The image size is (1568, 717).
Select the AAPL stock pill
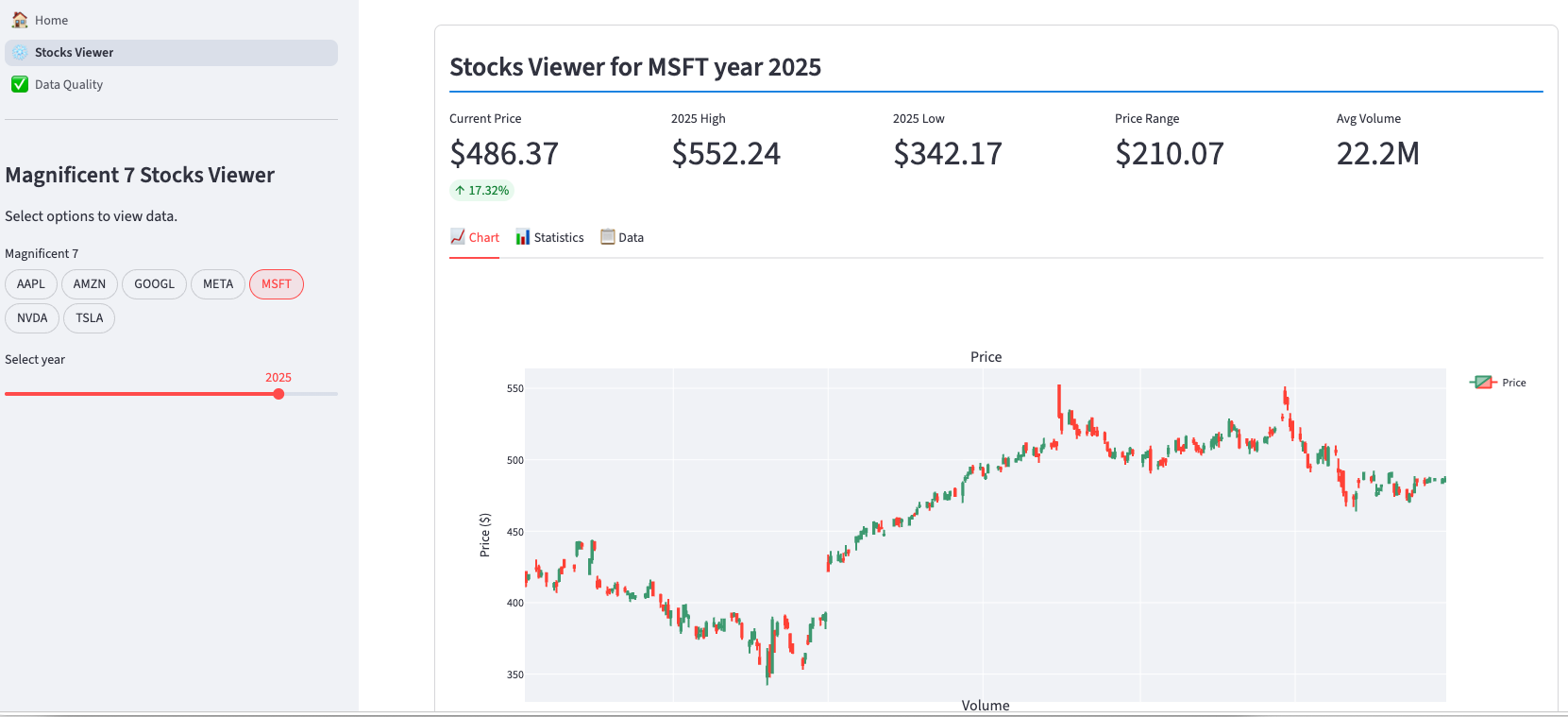(31, 284)
